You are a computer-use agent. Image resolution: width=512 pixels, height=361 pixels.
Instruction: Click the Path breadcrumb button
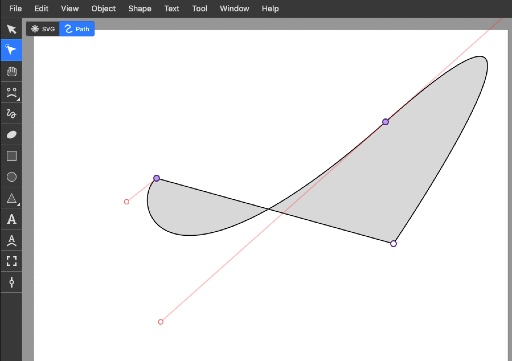click(77, 29)
